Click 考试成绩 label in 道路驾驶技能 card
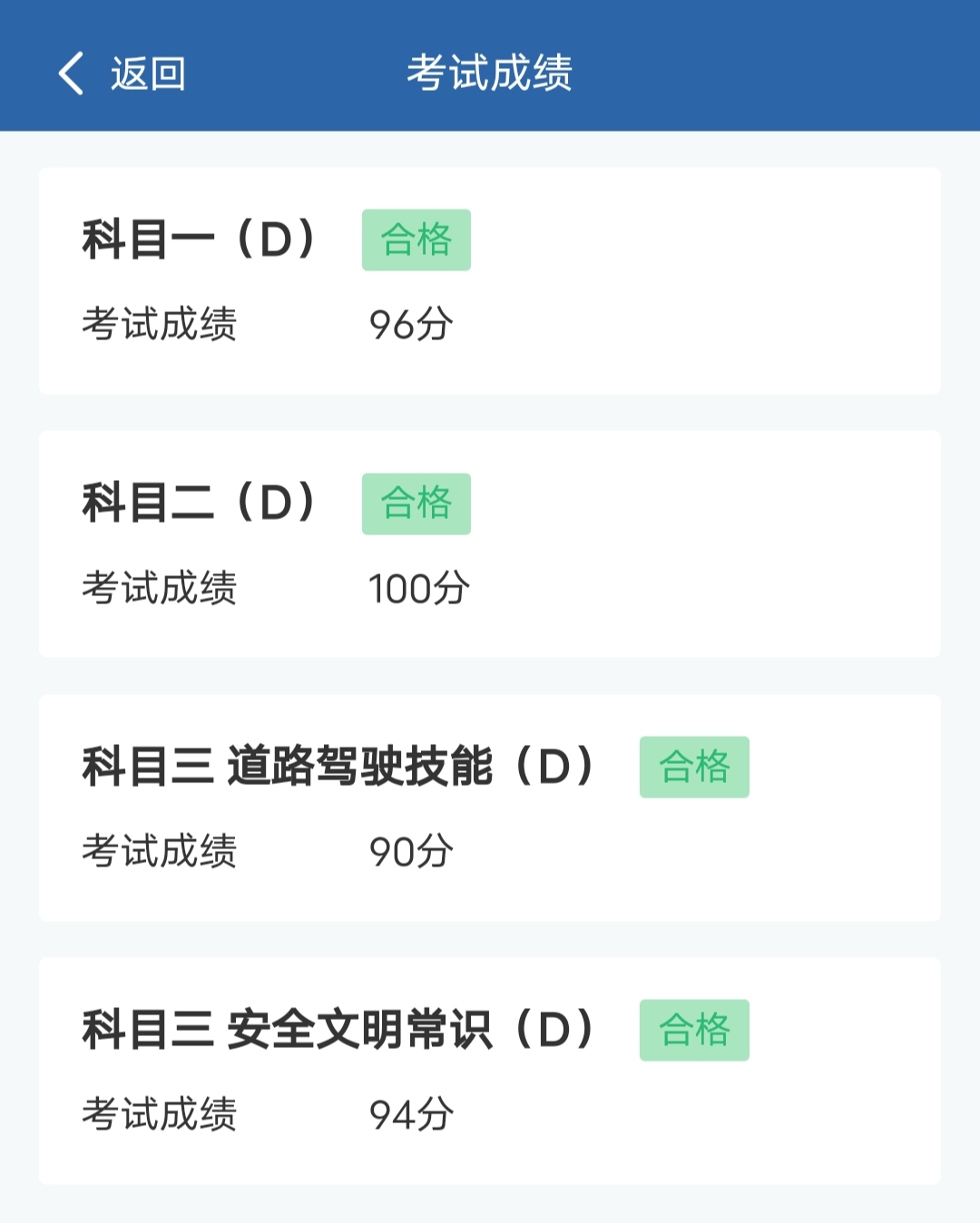This screenshot has height=1223, width=980. pyautogui.click(x=160, y=851)
